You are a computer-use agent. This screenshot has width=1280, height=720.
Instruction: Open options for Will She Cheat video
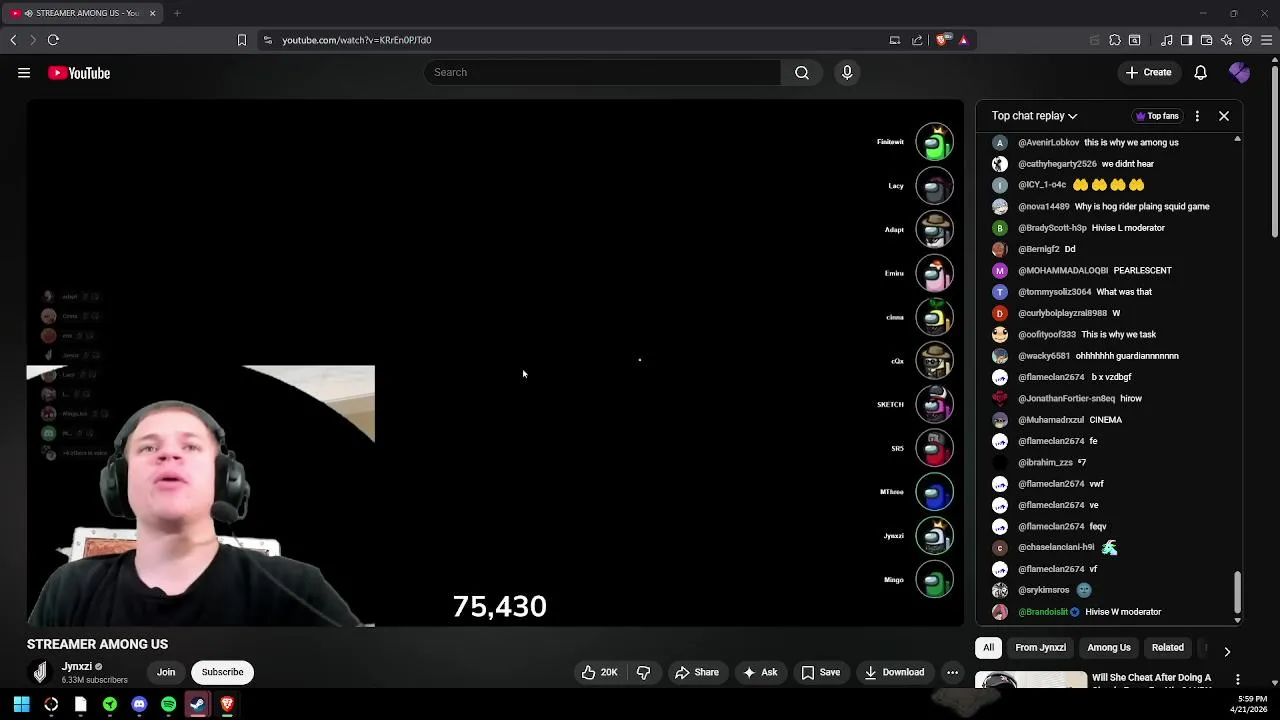pos(1238,680)
